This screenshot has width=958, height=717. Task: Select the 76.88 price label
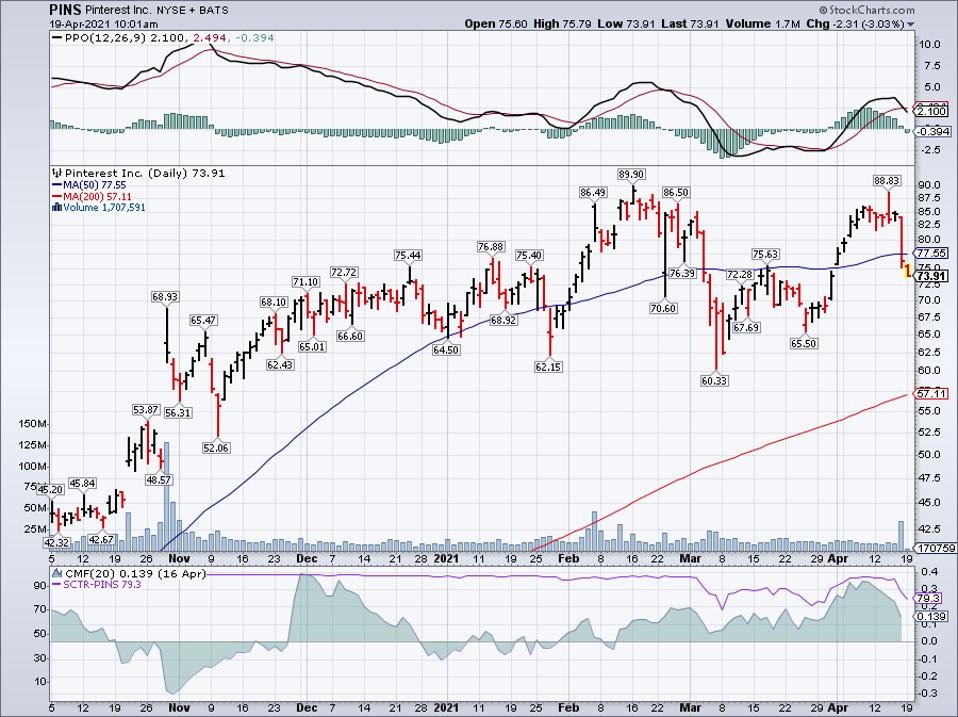[x=491, y=247]
